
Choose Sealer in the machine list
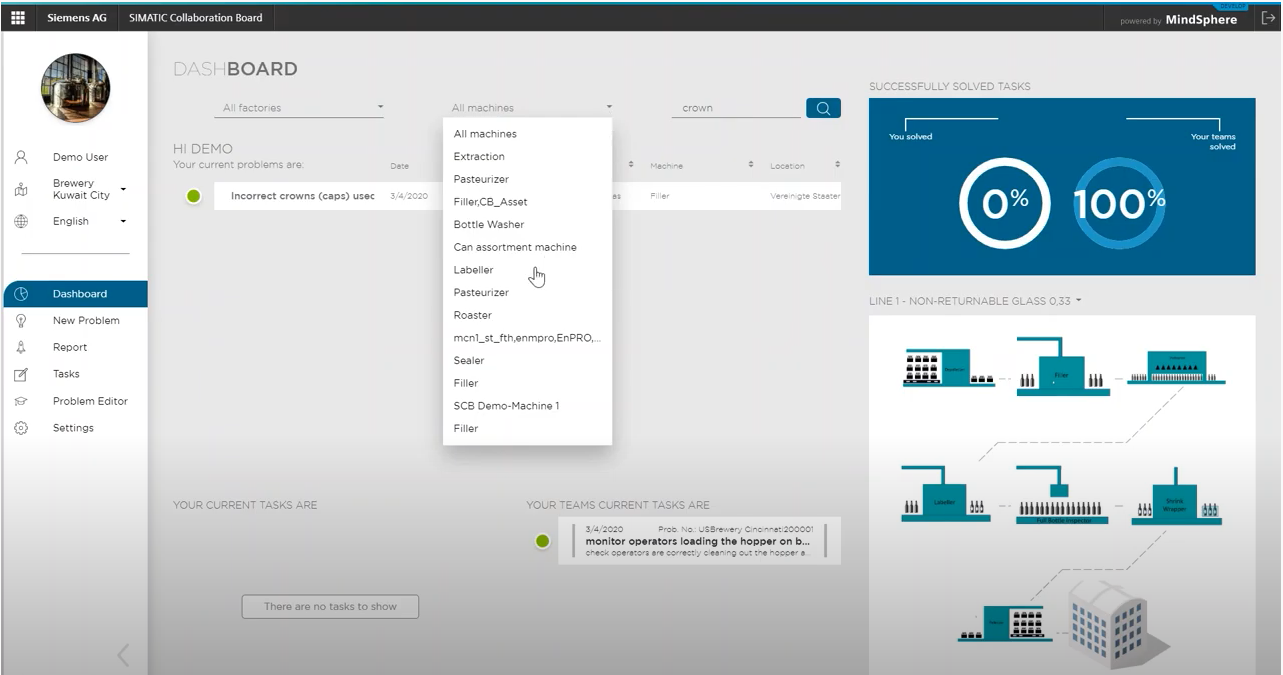(528, 360)
